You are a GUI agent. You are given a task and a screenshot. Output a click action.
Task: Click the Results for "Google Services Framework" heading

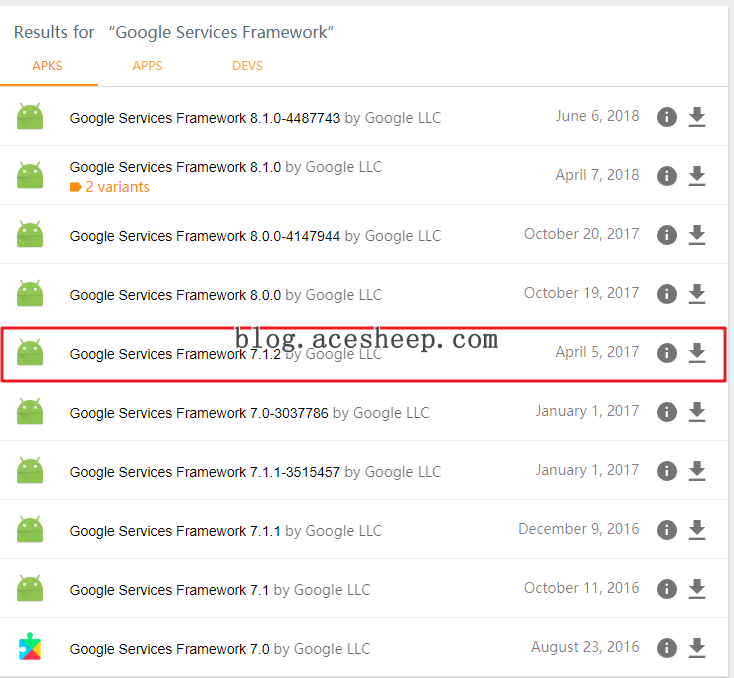174,32
